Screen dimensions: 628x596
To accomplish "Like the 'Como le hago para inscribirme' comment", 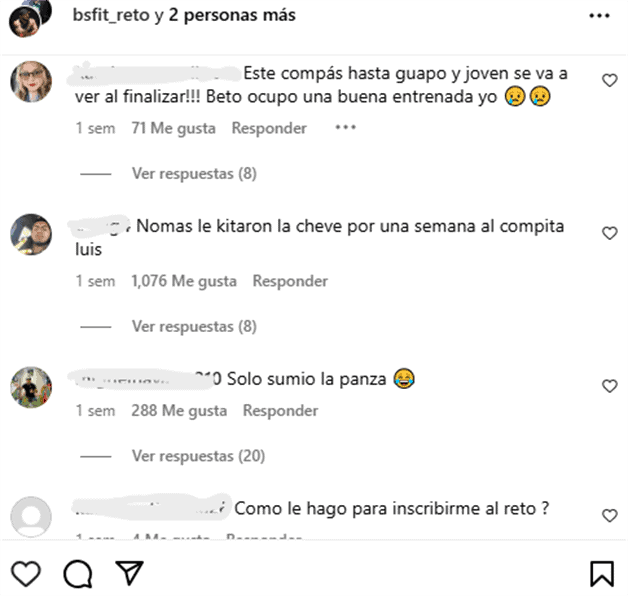I will (x=610, y=515).
